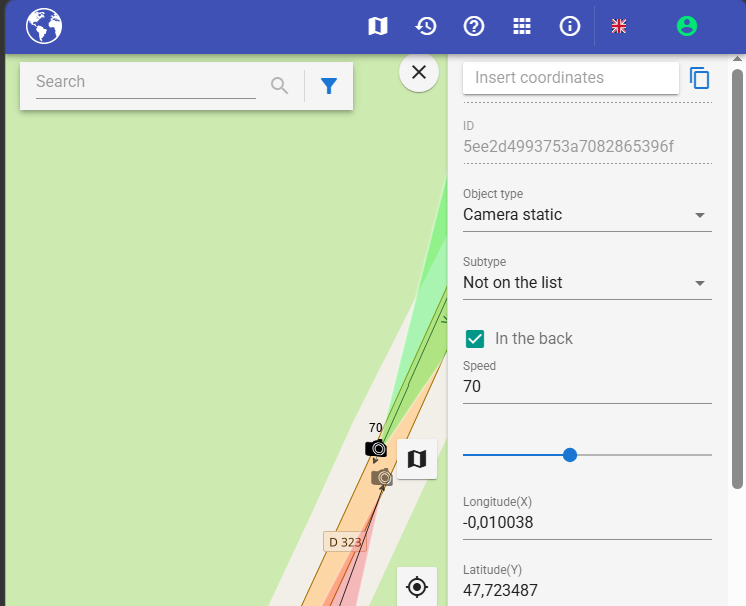Click the Latitude(Y) value field
The width and height of the screenshot is (746, 606).
pos(587,590)
